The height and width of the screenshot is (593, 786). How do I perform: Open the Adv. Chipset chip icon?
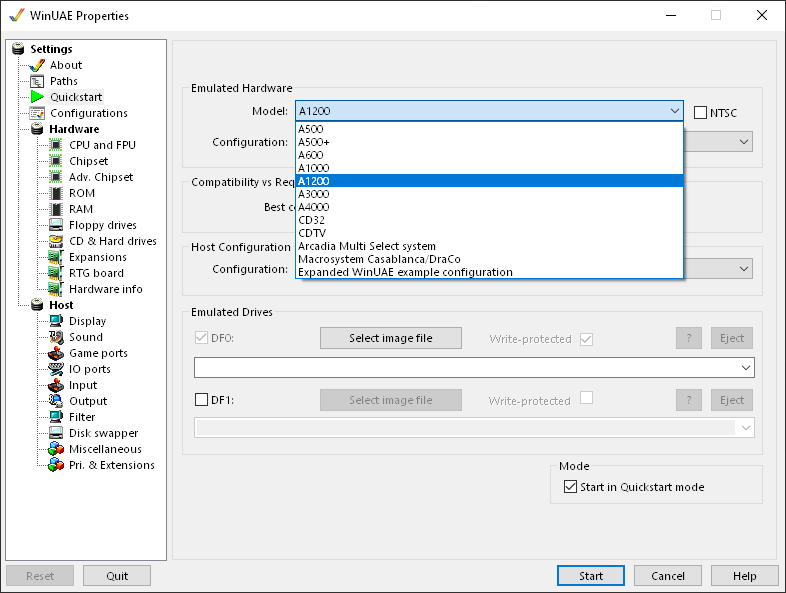point(56,177)
